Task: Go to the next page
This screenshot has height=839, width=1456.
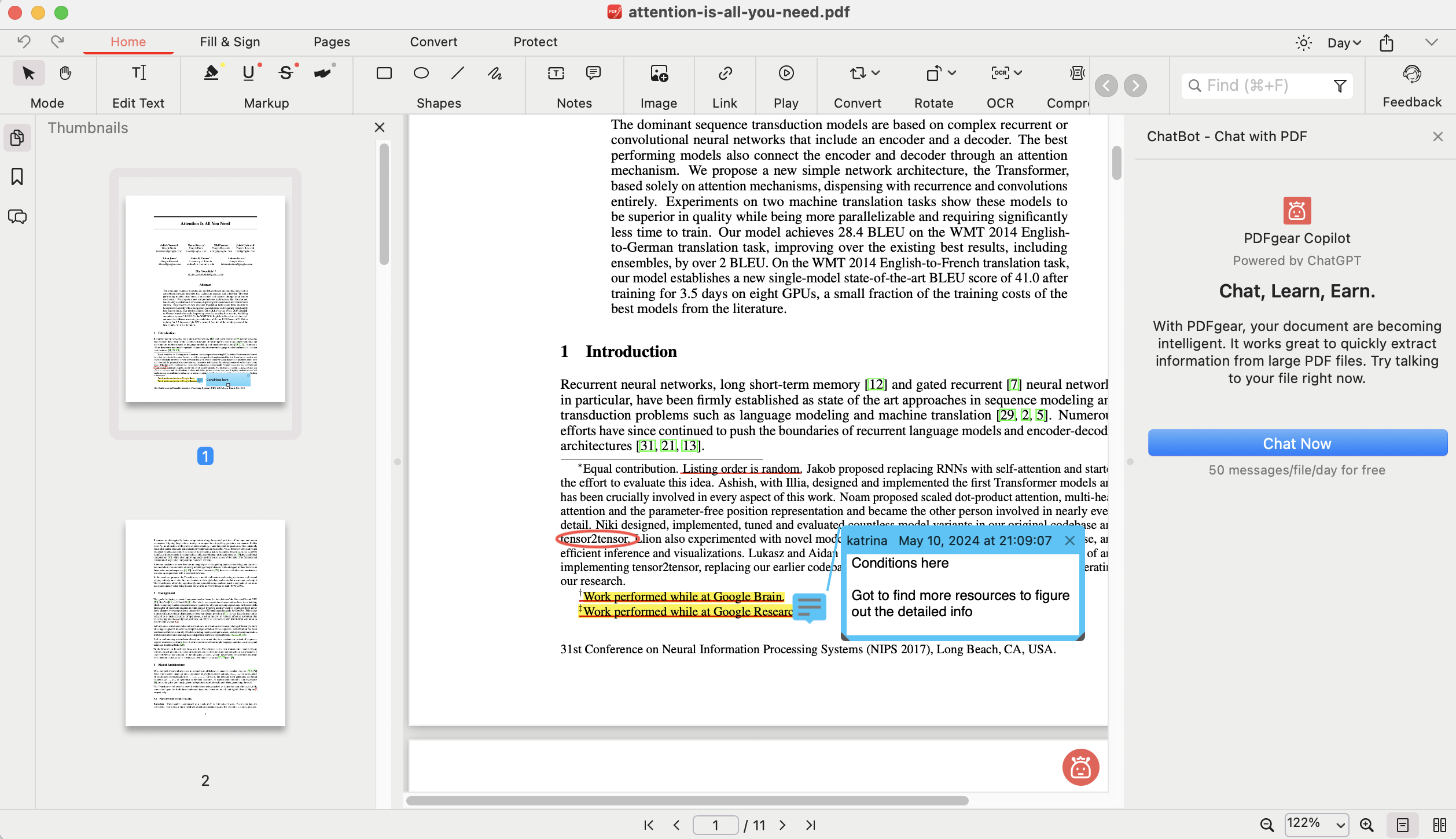Action: (x=782, y=825)
